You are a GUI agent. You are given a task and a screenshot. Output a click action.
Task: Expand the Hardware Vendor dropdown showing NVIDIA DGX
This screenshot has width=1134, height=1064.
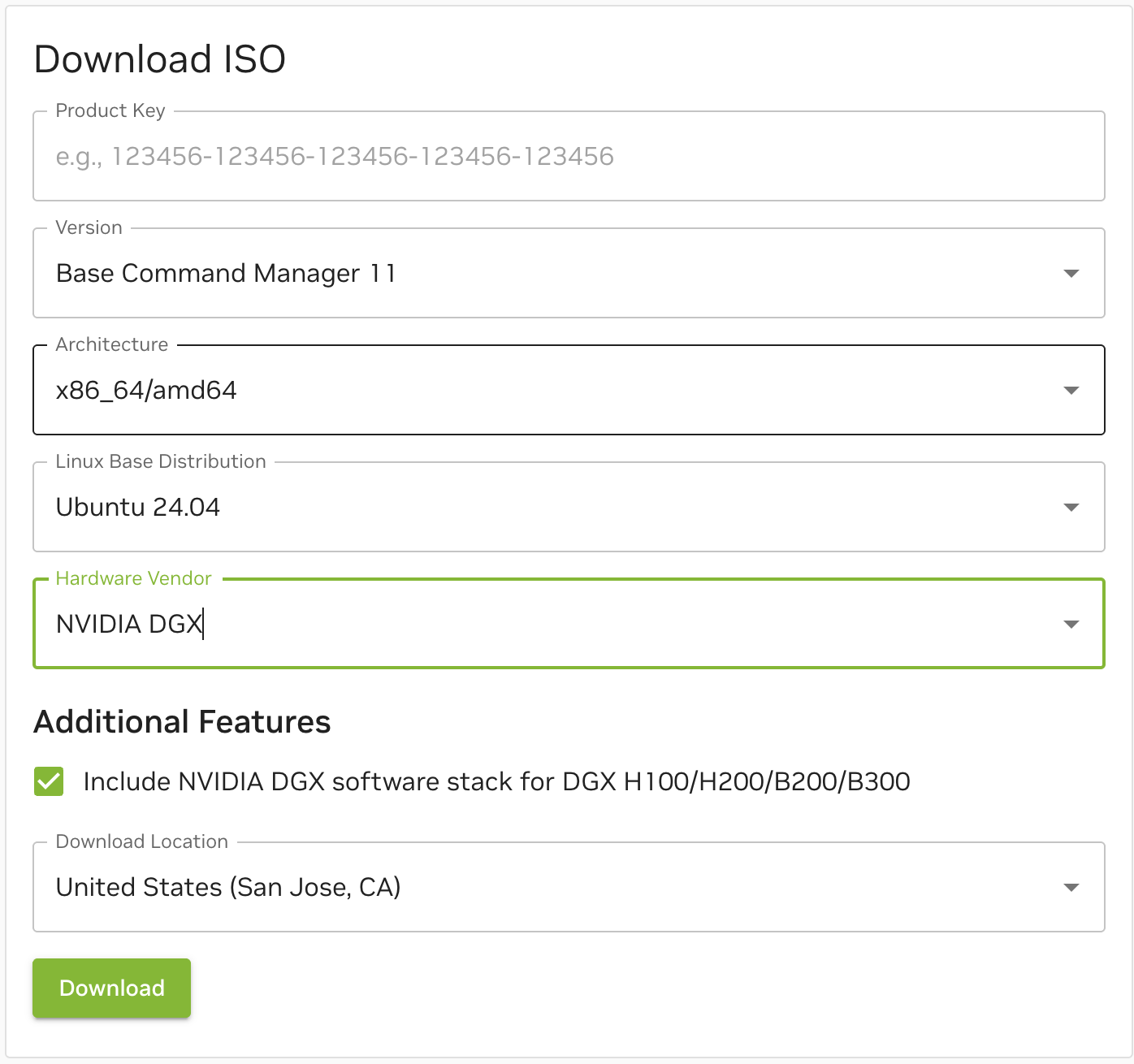pyautogui.click(x=569, y=624)
